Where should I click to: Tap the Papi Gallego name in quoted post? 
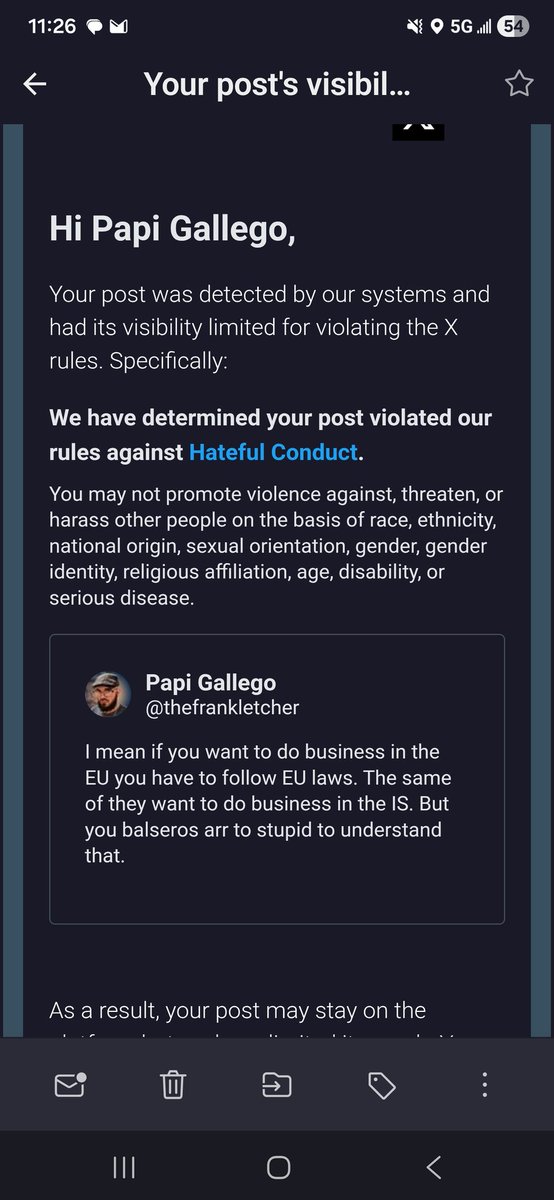211,683
